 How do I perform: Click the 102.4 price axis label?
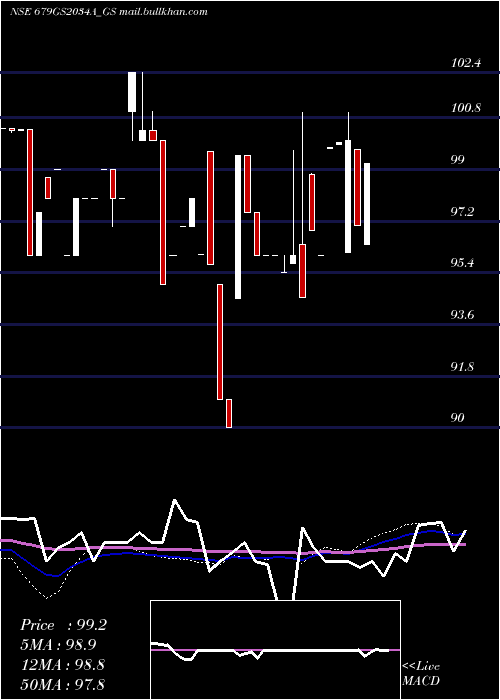(466, 62)
